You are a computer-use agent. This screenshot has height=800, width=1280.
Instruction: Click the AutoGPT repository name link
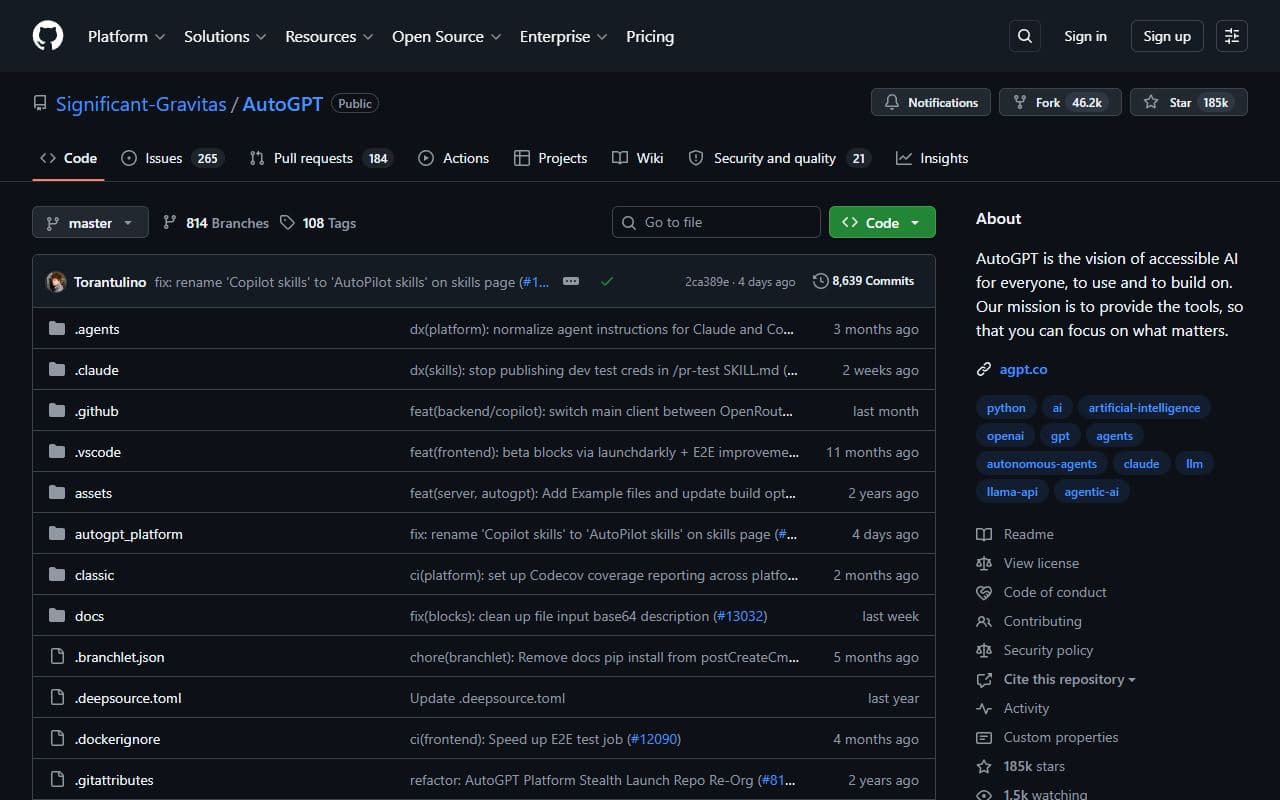(x=283, y=103)
